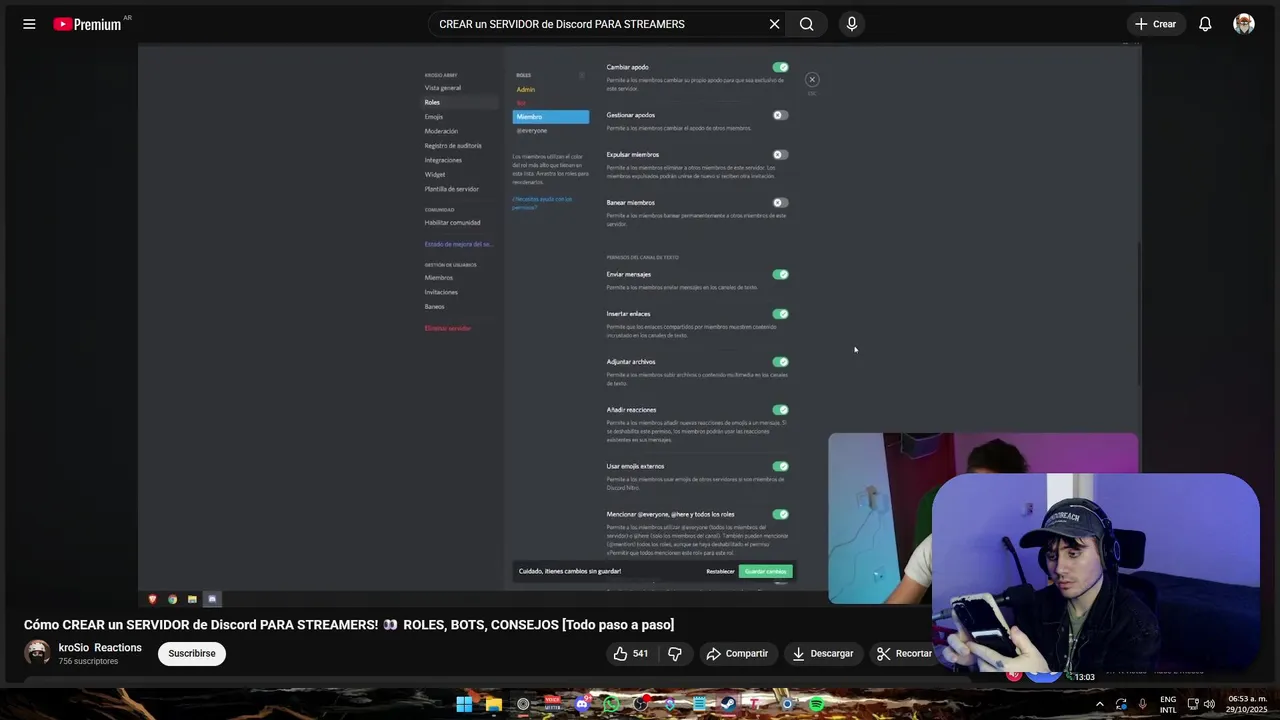1280x720 pixels.
Task: Open the YouTube guide hamburger menu
Action: pyautogui.click(x=29, y=24)
